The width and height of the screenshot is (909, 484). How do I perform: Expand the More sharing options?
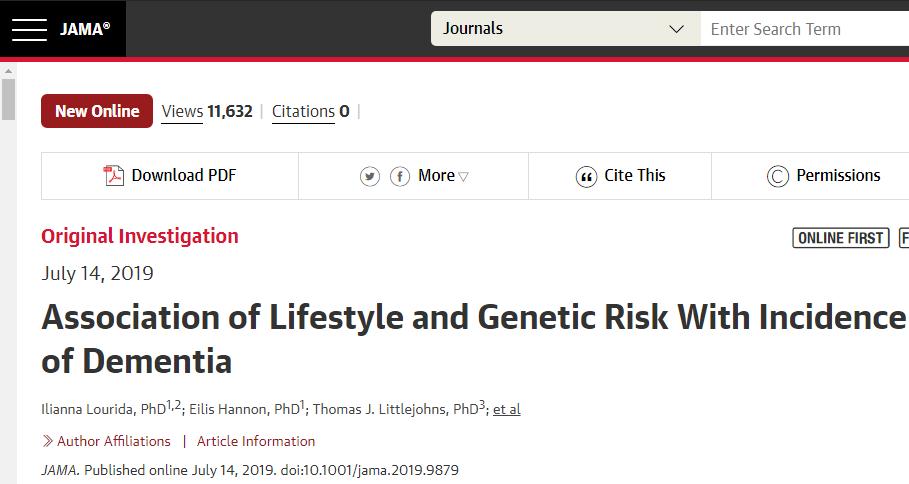tap(443, 176)
